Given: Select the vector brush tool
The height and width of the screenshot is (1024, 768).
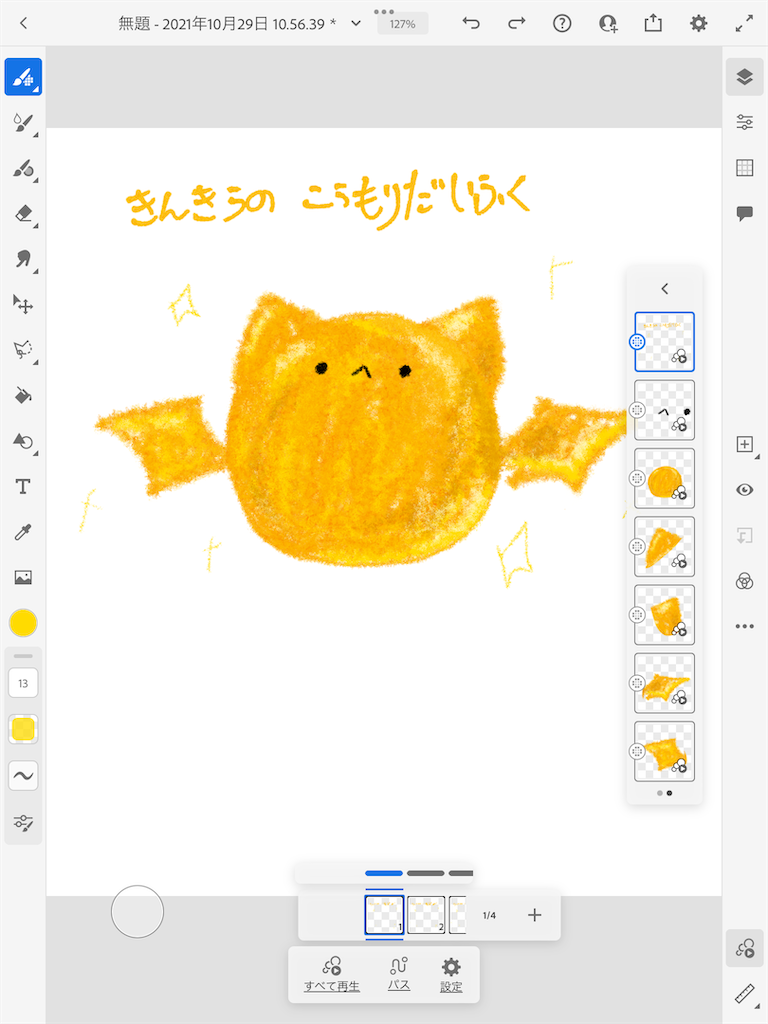Looking at the screenshot, I should tap(24, 168).
